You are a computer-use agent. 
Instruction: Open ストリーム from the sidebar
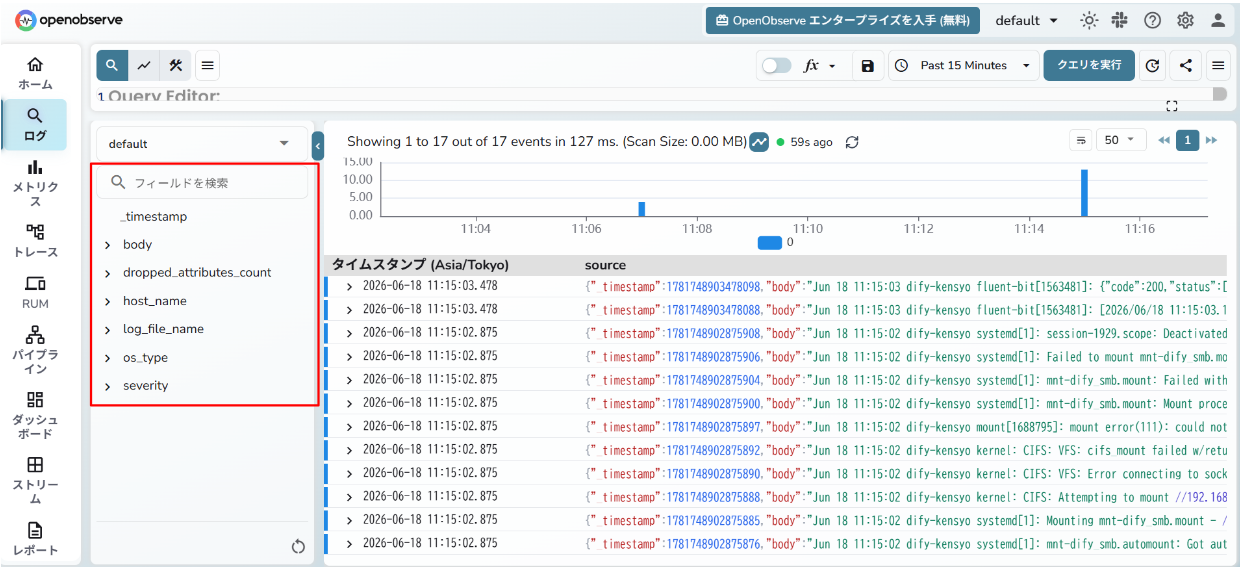35,479
